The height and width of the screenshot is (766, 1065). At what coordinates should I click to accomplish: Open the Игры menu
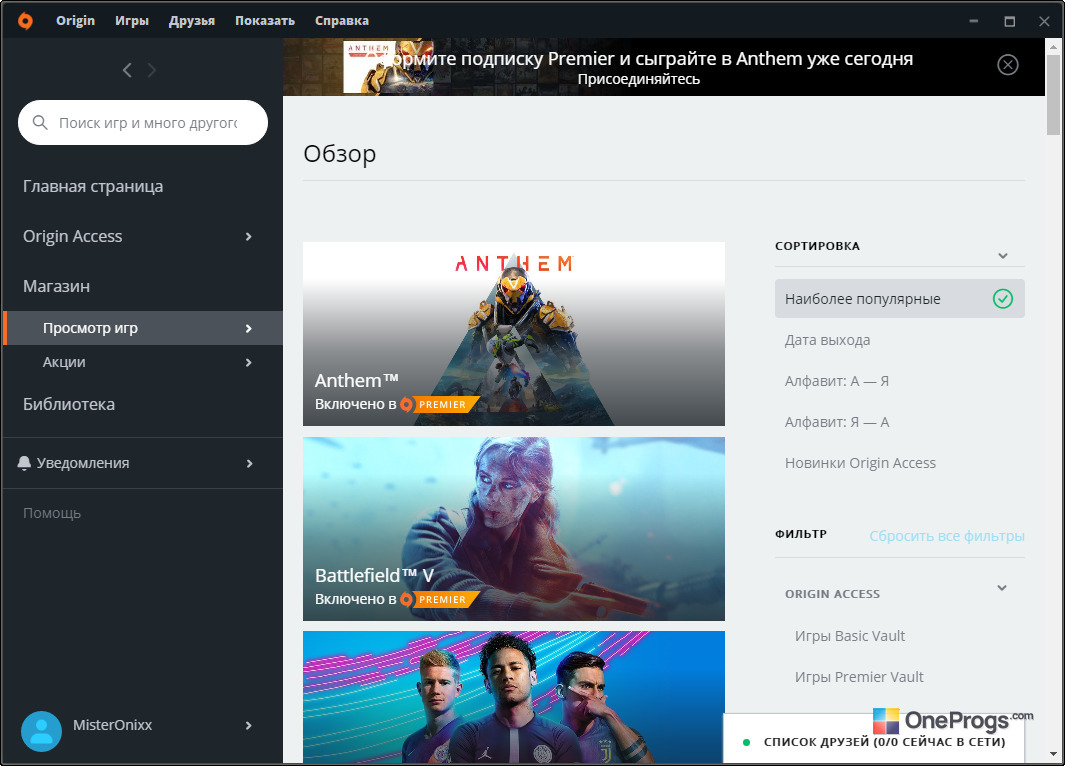click(132, 21)
